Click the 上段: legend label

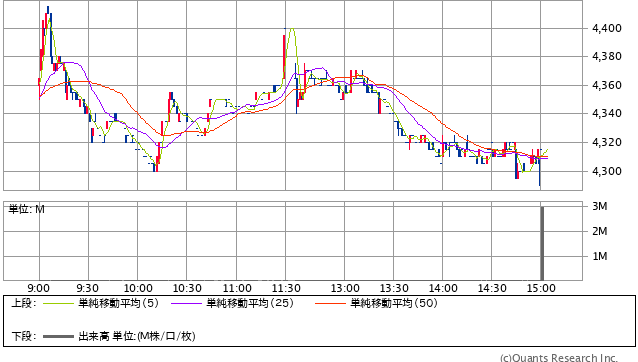24,303
